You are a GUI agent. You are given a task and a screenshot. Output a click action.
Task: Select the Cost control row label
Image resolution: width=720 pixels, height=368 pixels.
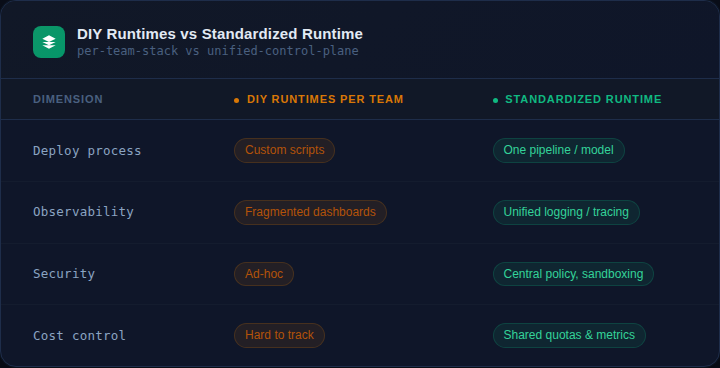[79, 336]
